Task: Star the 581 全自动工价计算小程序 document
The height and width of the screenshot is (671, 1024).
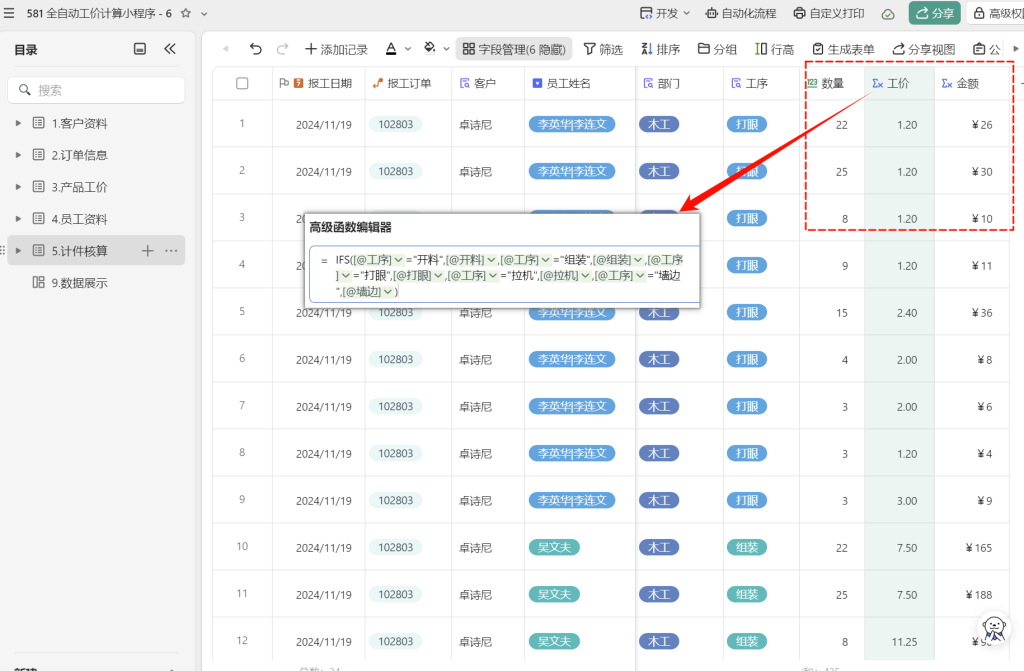Action: (185, 13)
